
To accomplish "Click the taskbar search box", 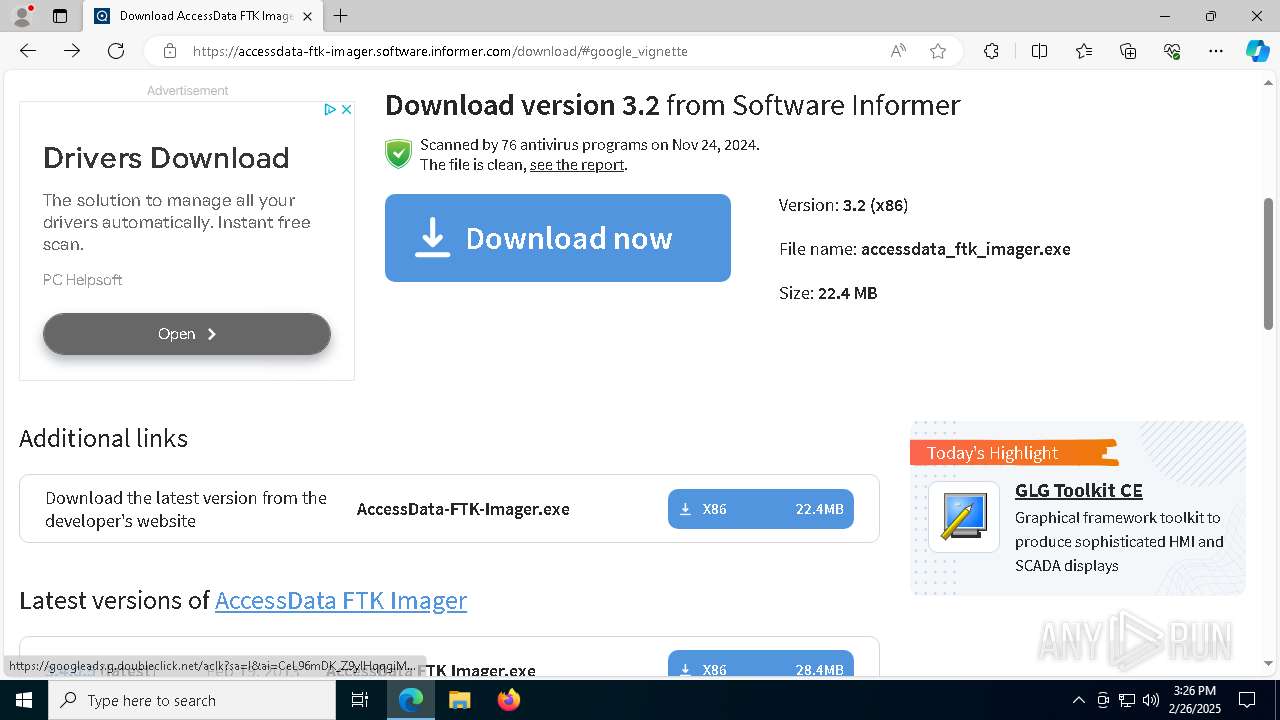I will 192,700.
